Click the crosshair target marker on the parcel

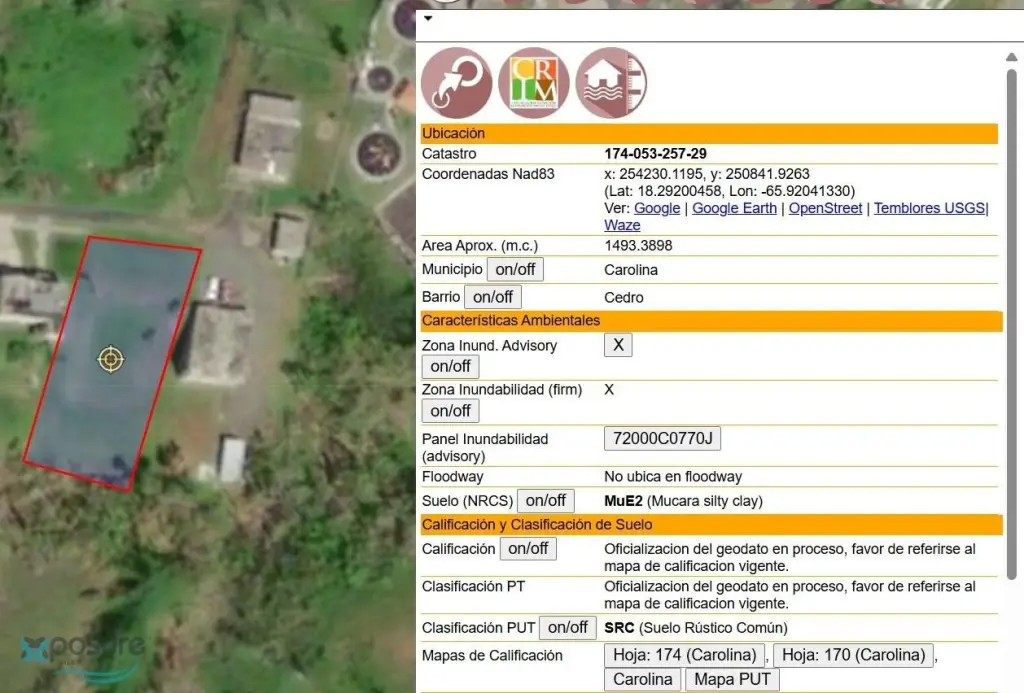110,359
